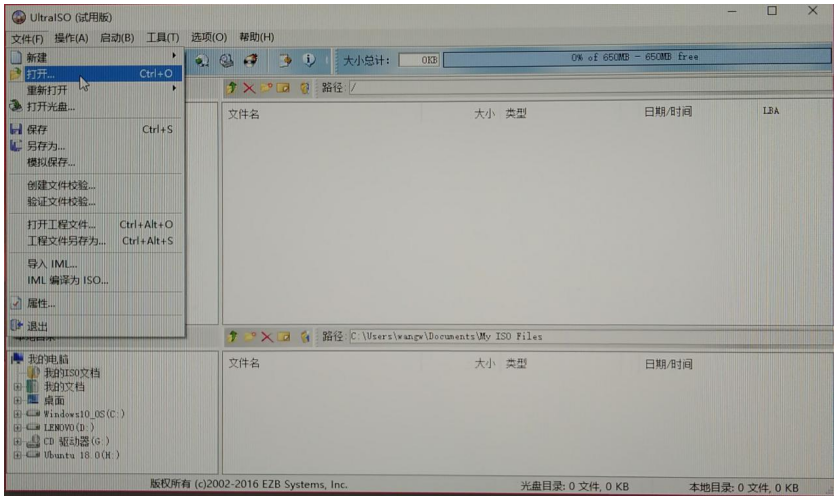Expand the CD 驱动器(G:) node

pyautogui.click(x=17, y=441)
